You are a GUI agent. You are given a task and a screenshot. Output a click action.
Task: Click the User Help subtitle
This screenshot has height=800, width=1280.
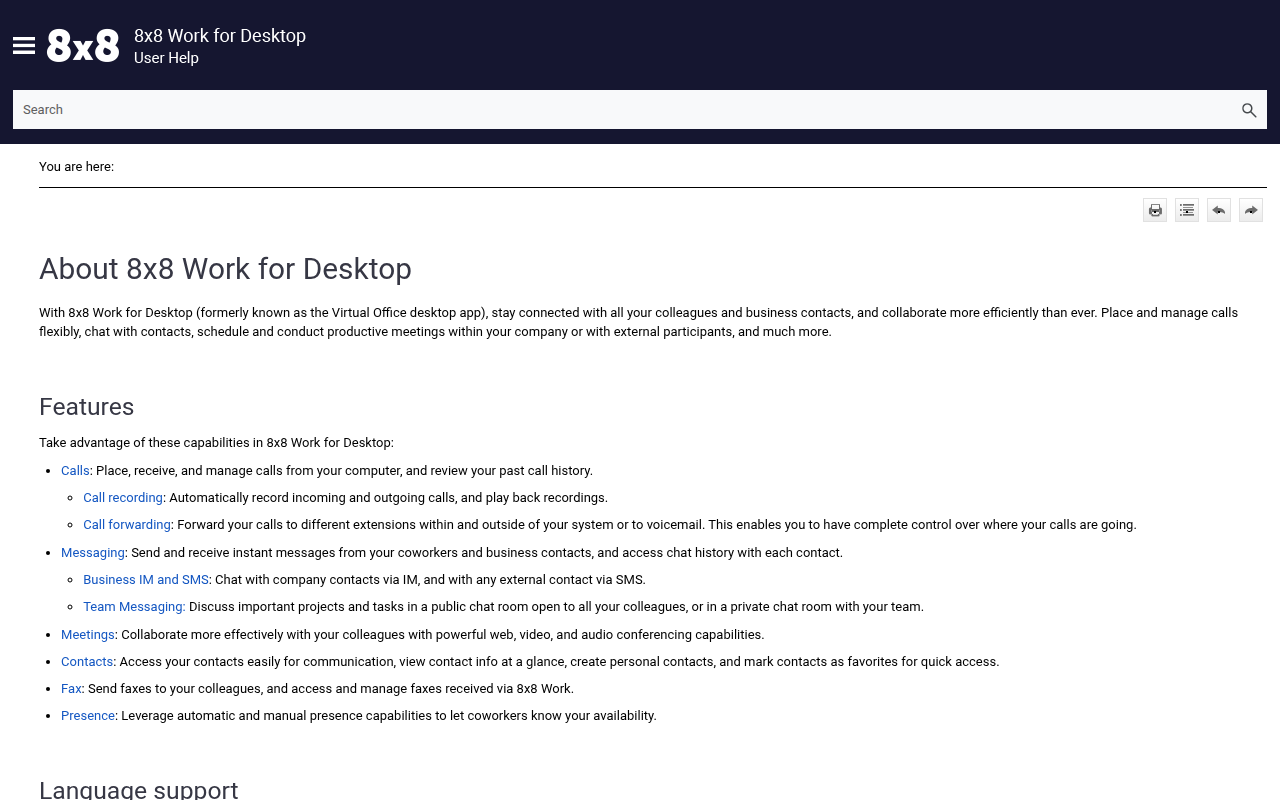(166, 58)
